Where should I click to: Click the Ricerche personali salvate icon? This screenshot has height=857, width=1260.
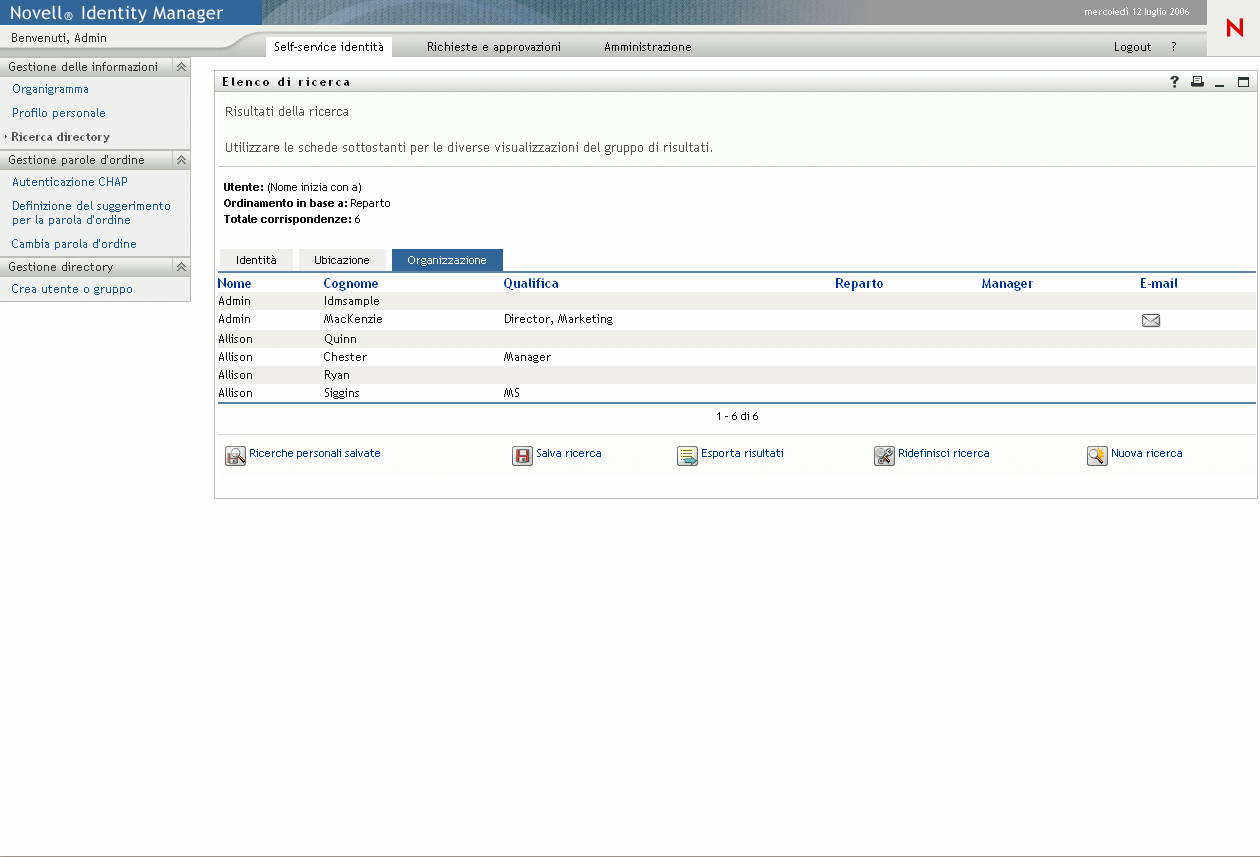[235, 457]
